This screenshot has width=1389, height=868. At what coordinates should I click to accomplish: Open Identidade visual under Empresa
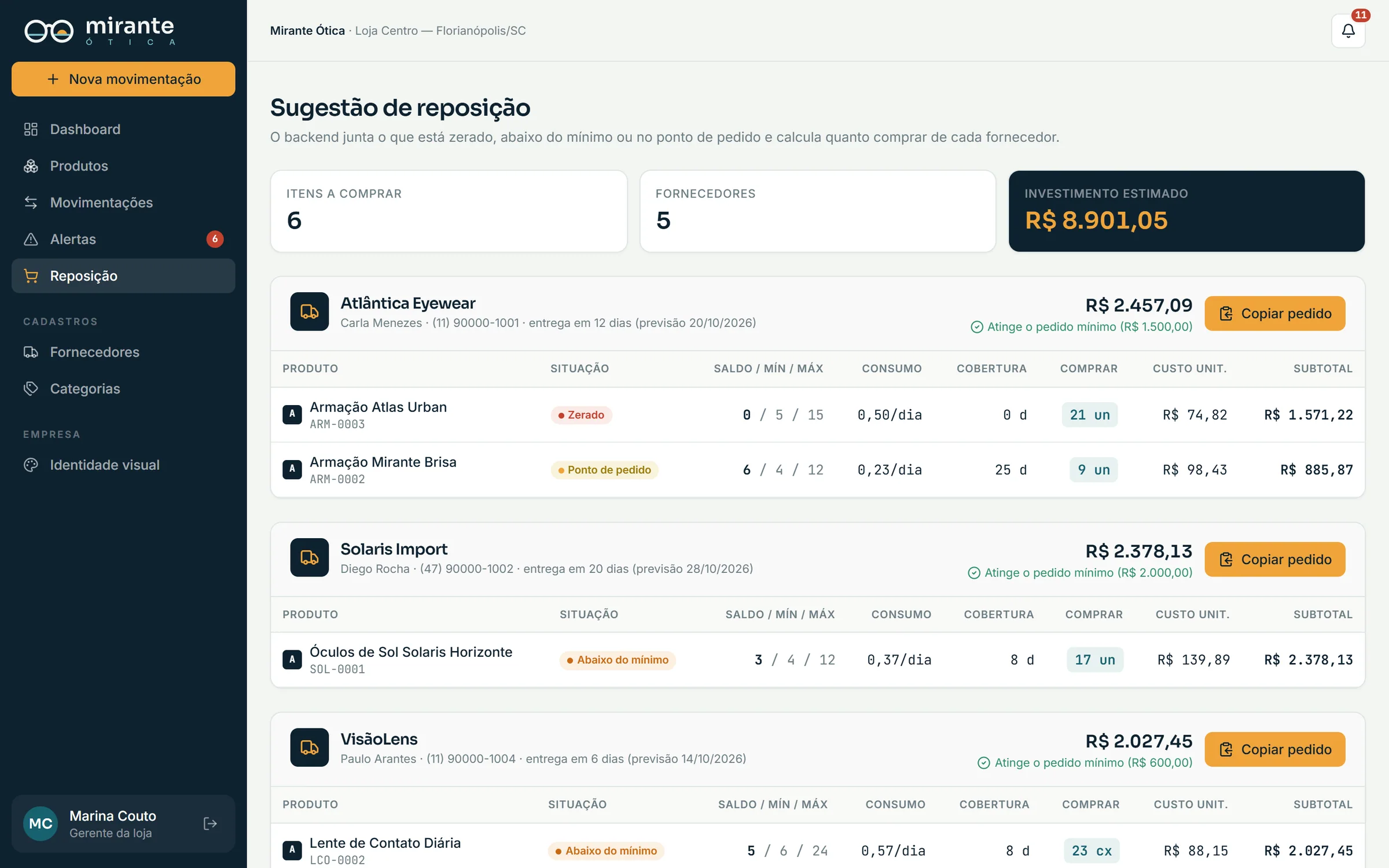pyautogui.click(x=123, y=465)
